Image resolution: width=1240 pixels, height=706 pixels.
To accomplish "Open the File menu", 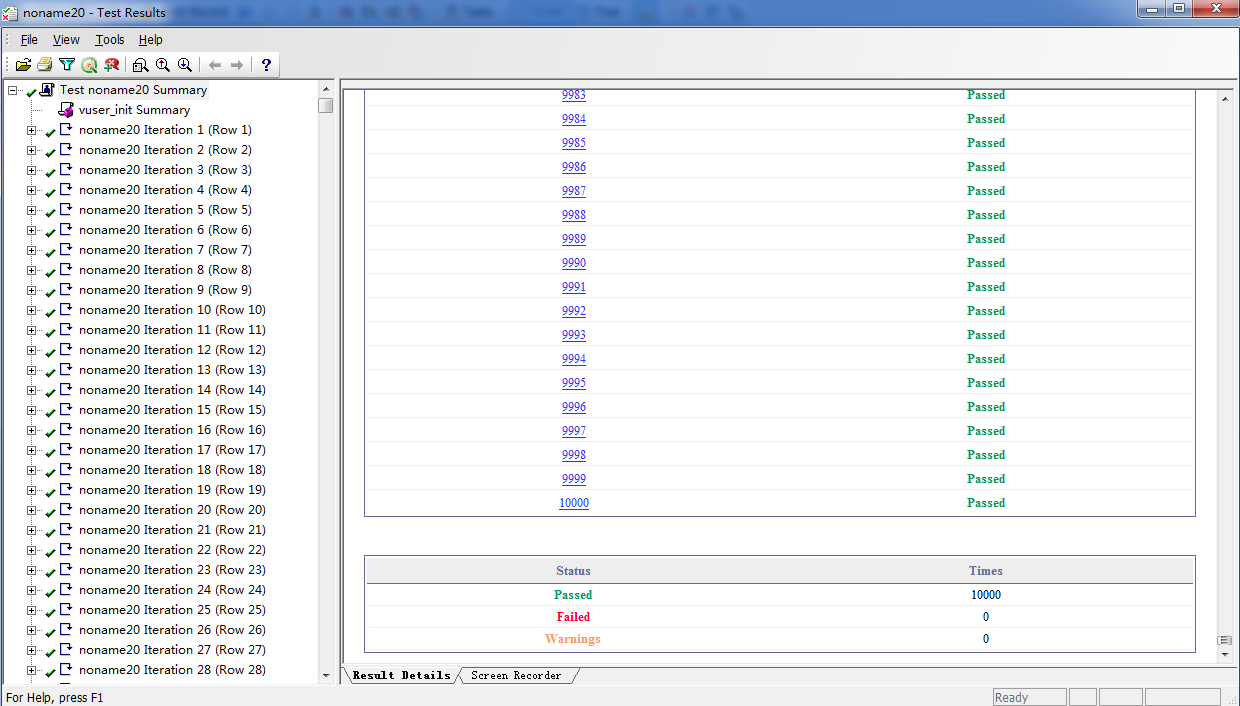I will tap(29, 40).
